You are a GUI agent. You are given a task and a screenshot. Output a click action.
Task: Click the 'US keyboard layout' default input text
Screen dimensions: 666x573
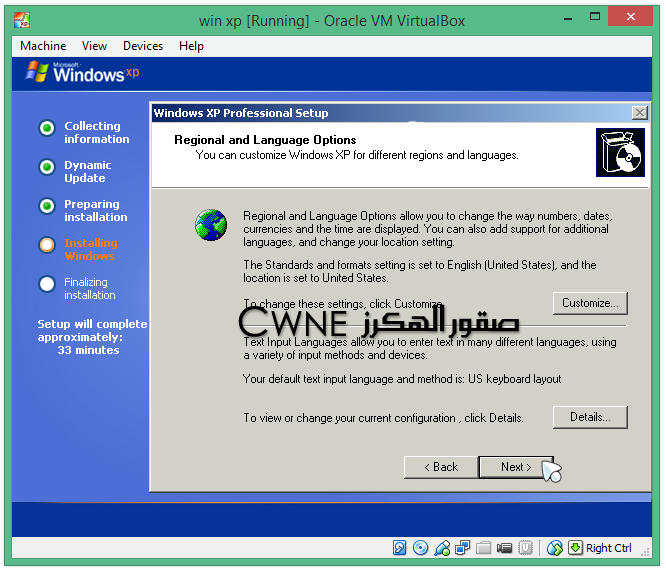[x=514, y=379]
